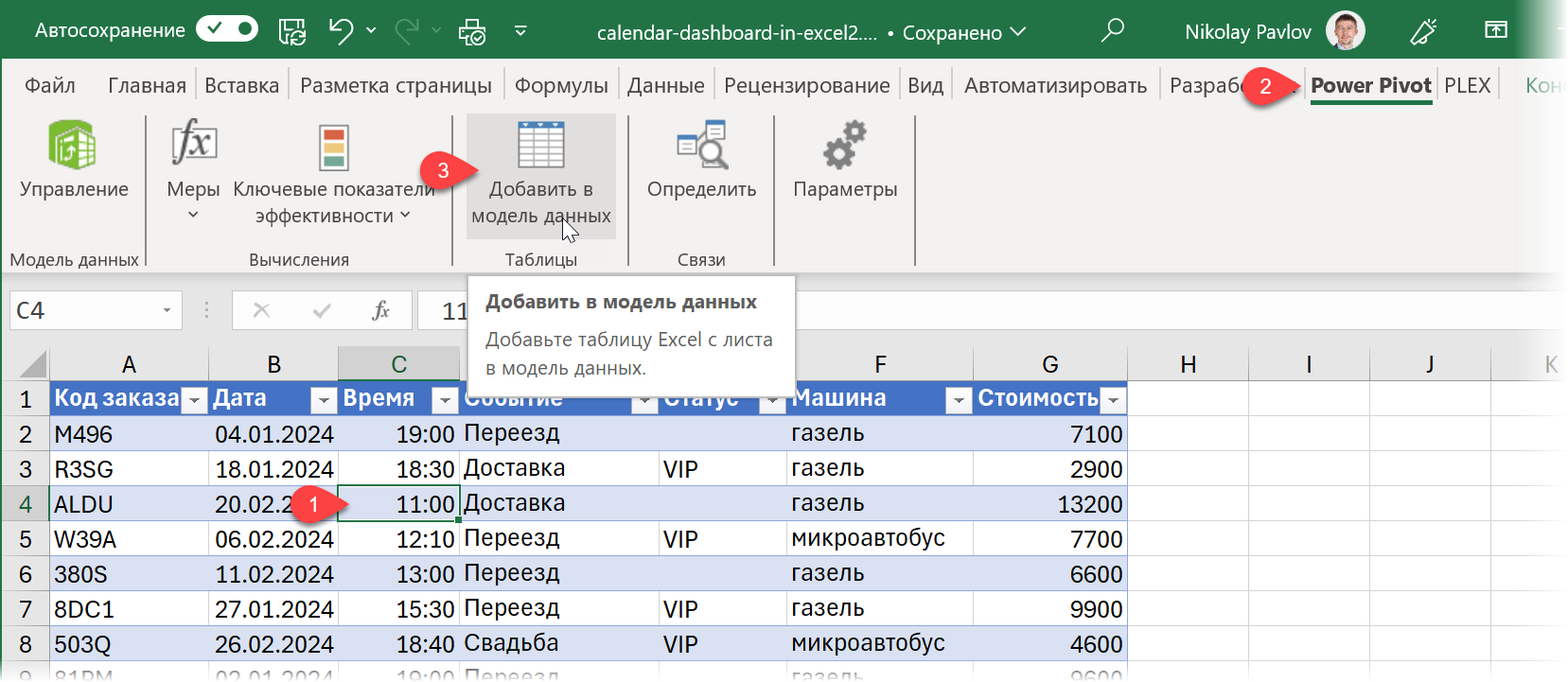This screenshot has height=682, width=1568.
Task: Switch to the Главная tab
Action: tap(147, 85)
